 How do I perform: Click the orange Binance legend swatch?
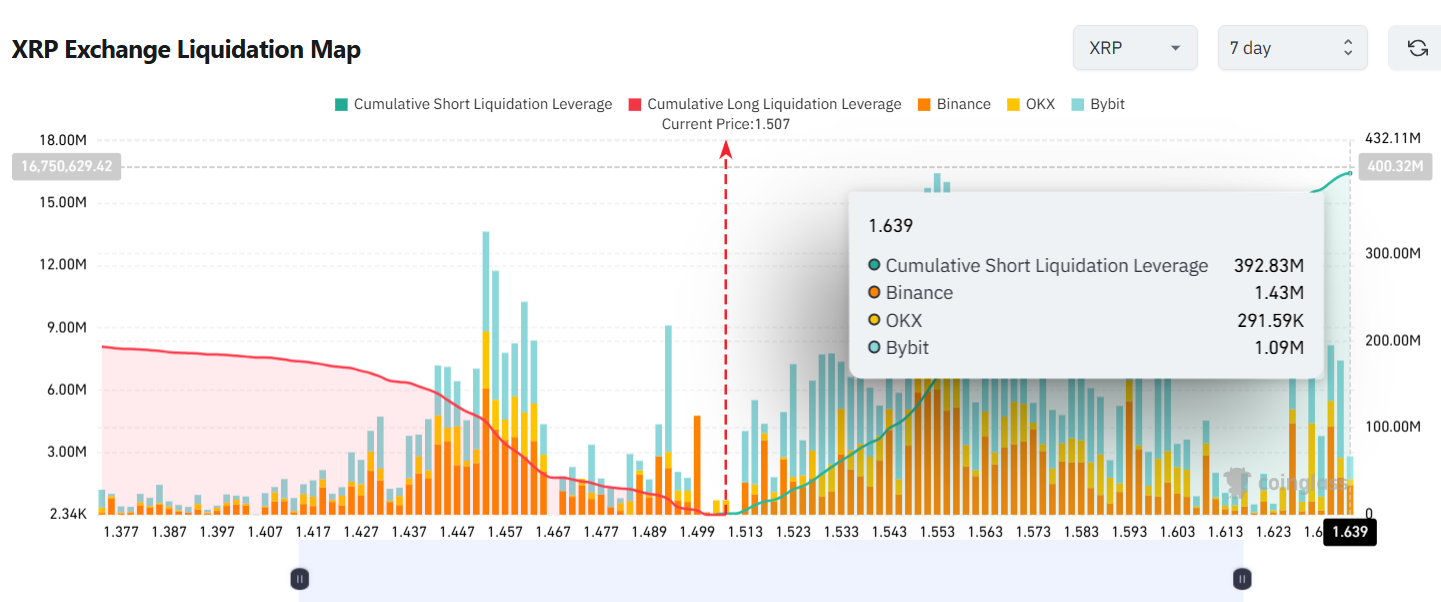[x=924, y=104]
